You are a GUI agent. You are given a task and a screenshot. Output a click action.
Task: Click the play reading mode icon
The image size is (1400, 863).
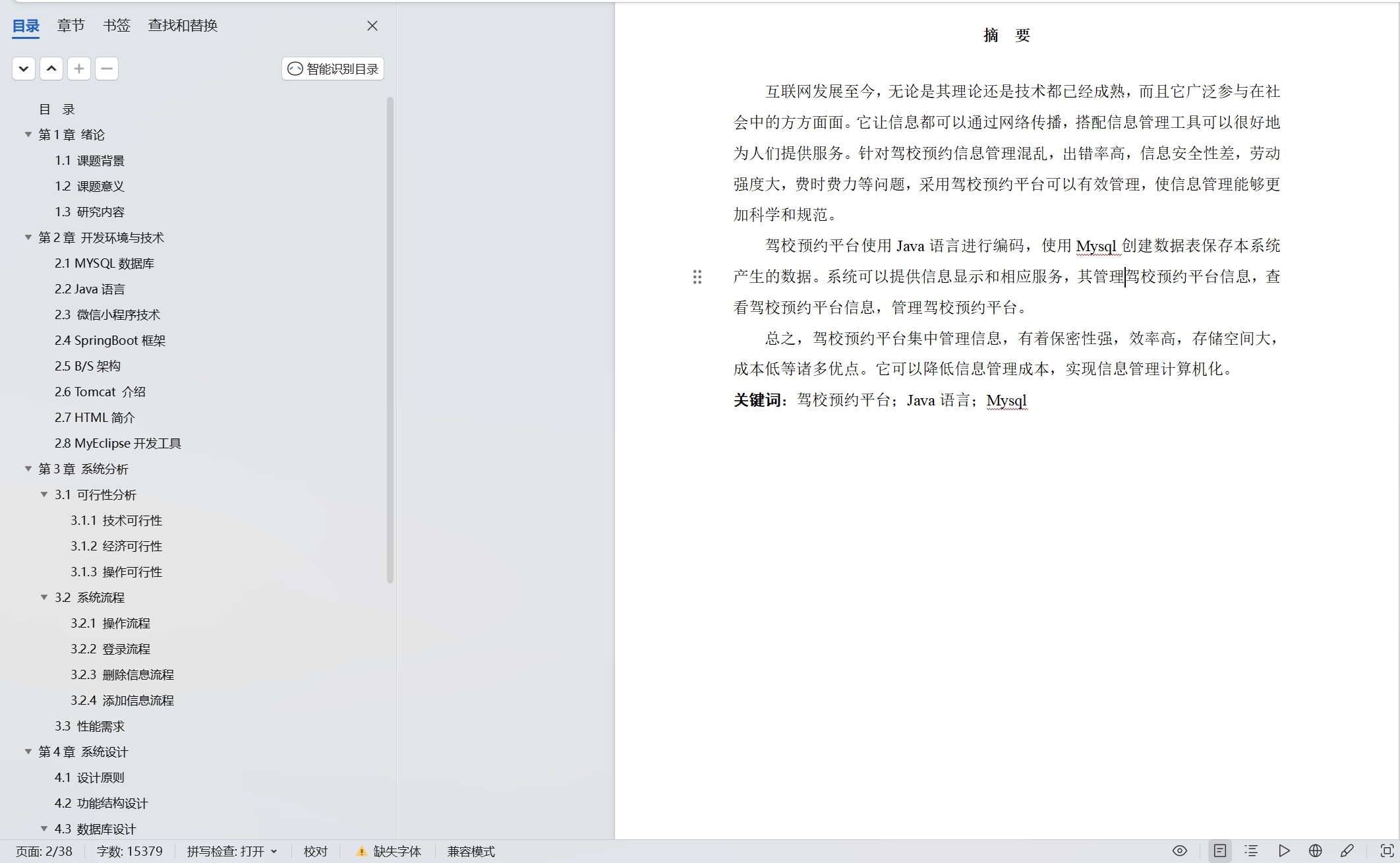(x=1284, y=850)
